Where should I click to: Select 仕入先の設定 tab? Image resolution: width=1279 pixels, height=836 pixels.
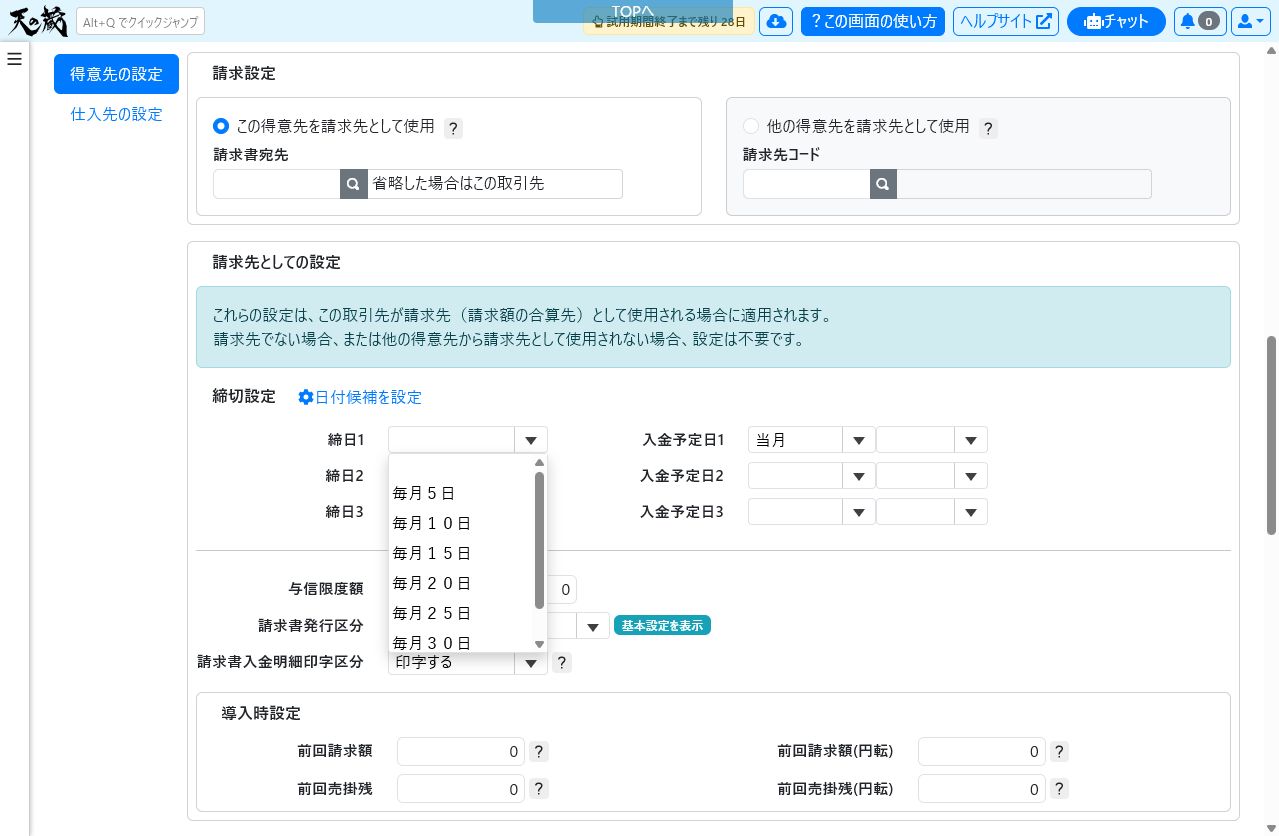(116, 114)
